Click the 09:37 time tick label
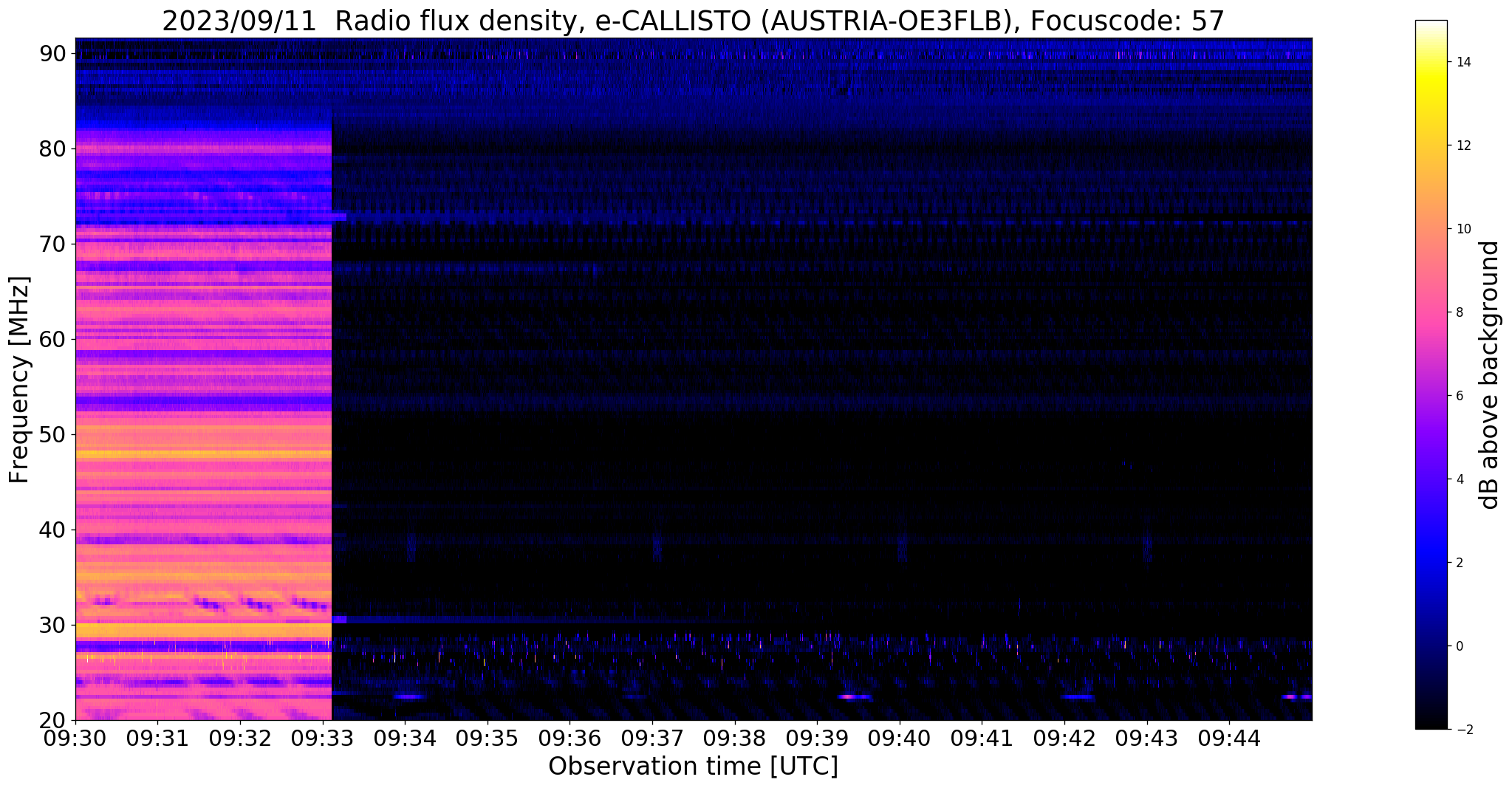Viewport: 1512px width, 788px height. (652, 737)
